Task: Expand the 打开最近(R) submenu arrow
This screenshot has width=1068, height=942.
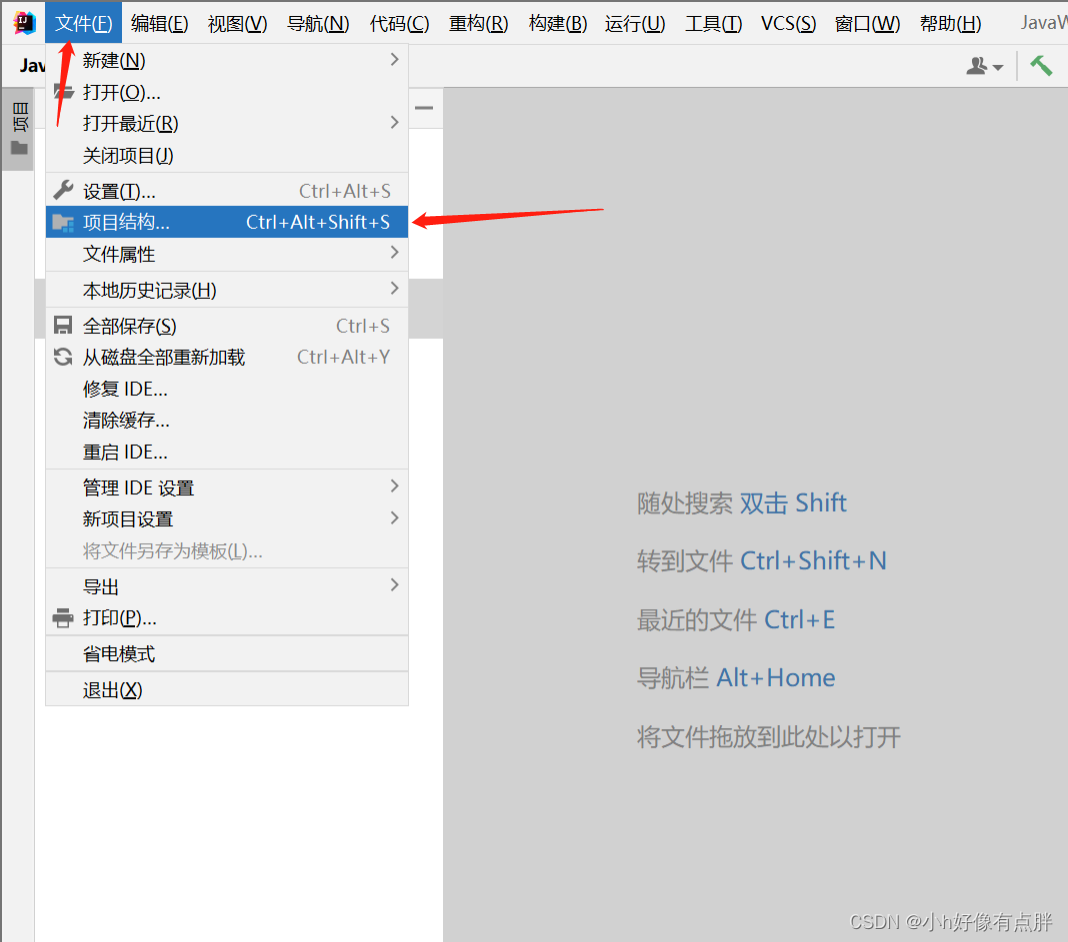Action: coord(394,123)
